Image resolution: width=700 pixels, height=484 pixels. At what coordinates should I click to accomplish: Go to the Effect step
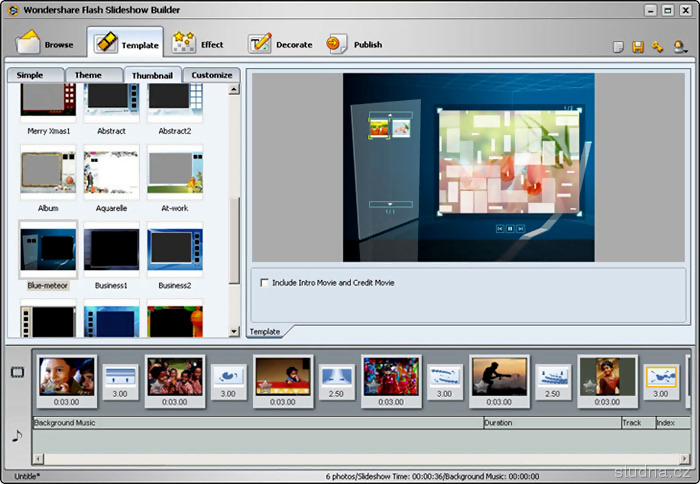197,43
